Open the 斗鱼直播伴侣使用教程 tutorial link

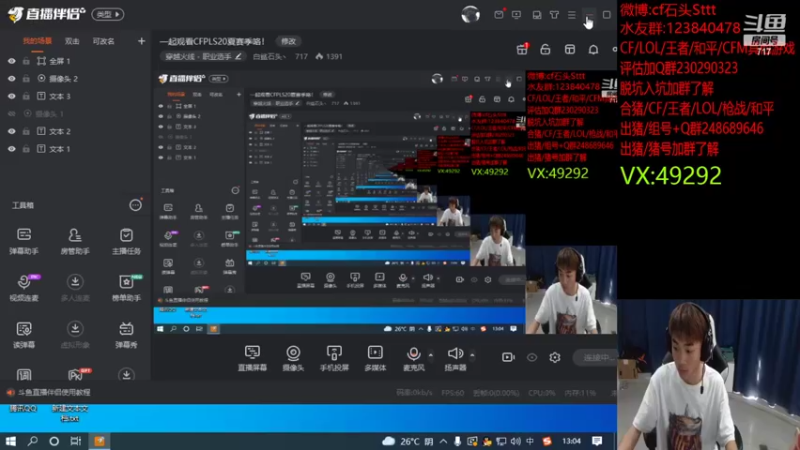[54, 392]
